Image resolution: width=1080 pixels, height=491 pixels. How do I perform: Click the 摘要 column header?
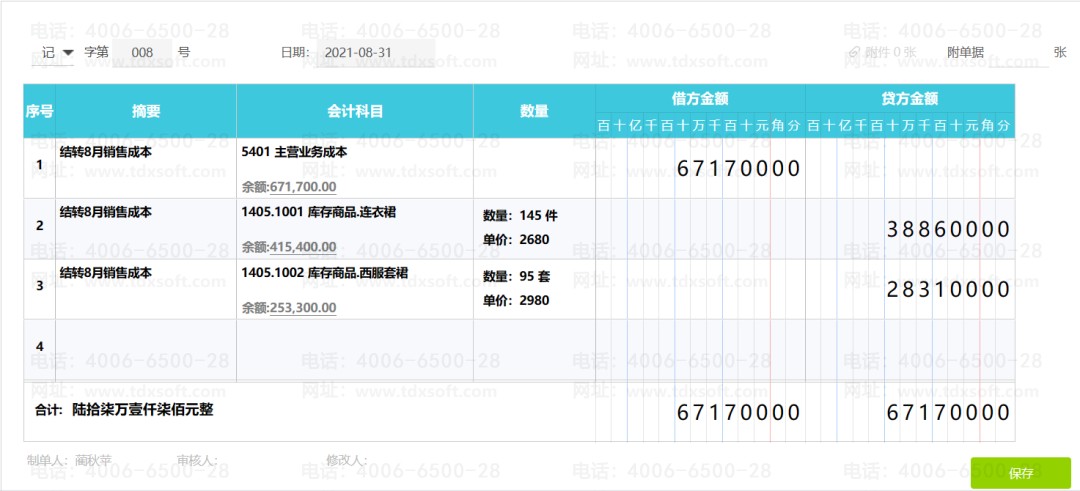click(x=146, y=111)
